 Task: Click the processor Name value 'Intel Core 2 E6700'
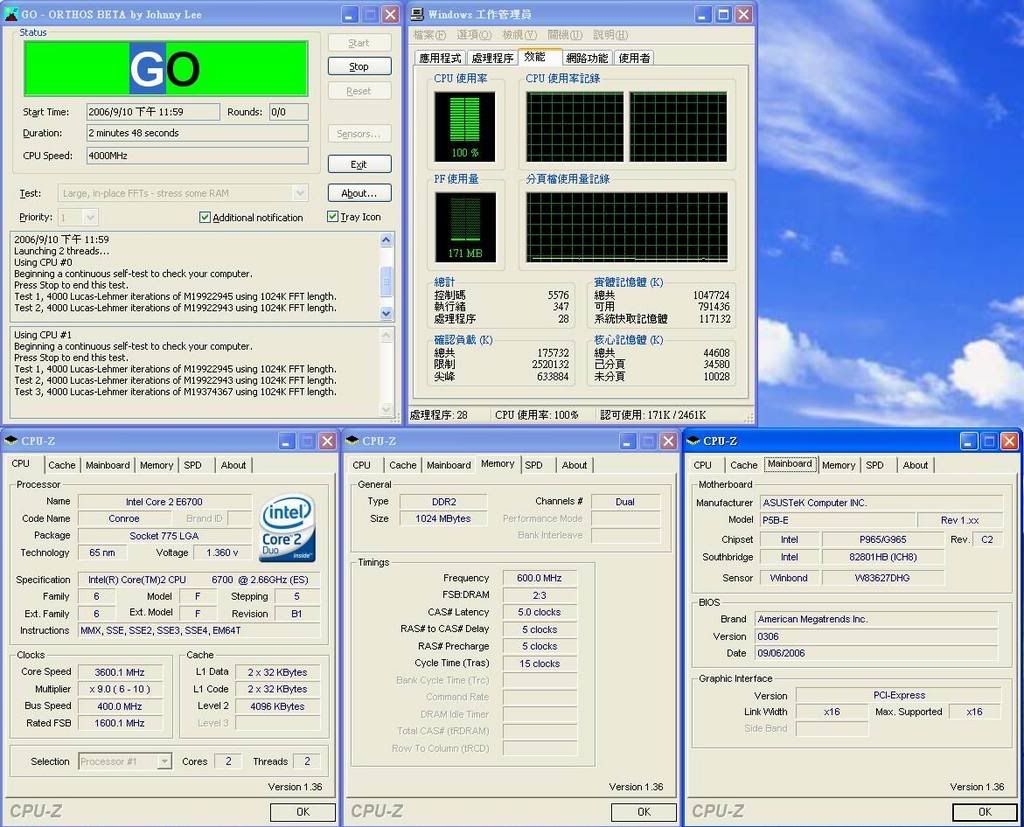(x=165, y=502)
